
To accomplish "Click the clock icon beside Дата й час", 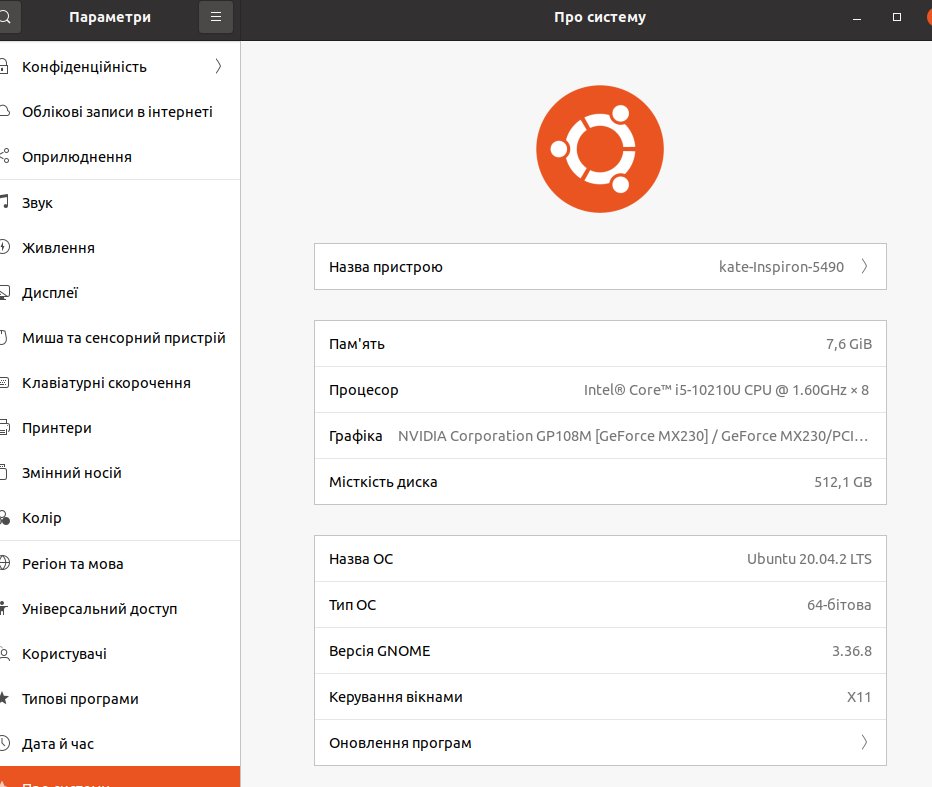I will tap(4, 743).
